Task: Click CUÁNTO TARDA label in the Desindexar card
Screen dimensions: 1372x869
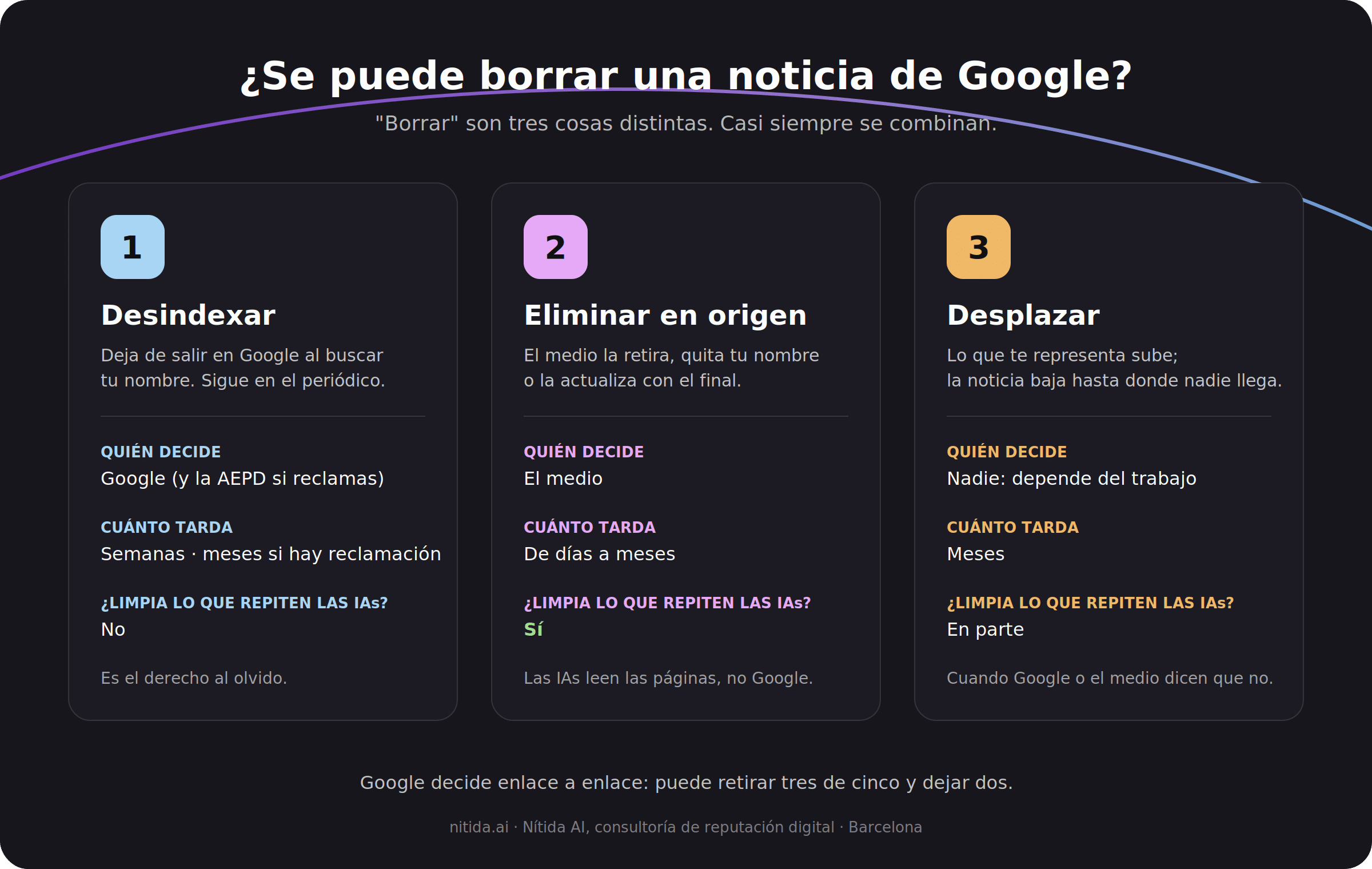Action: click(167, 527)
